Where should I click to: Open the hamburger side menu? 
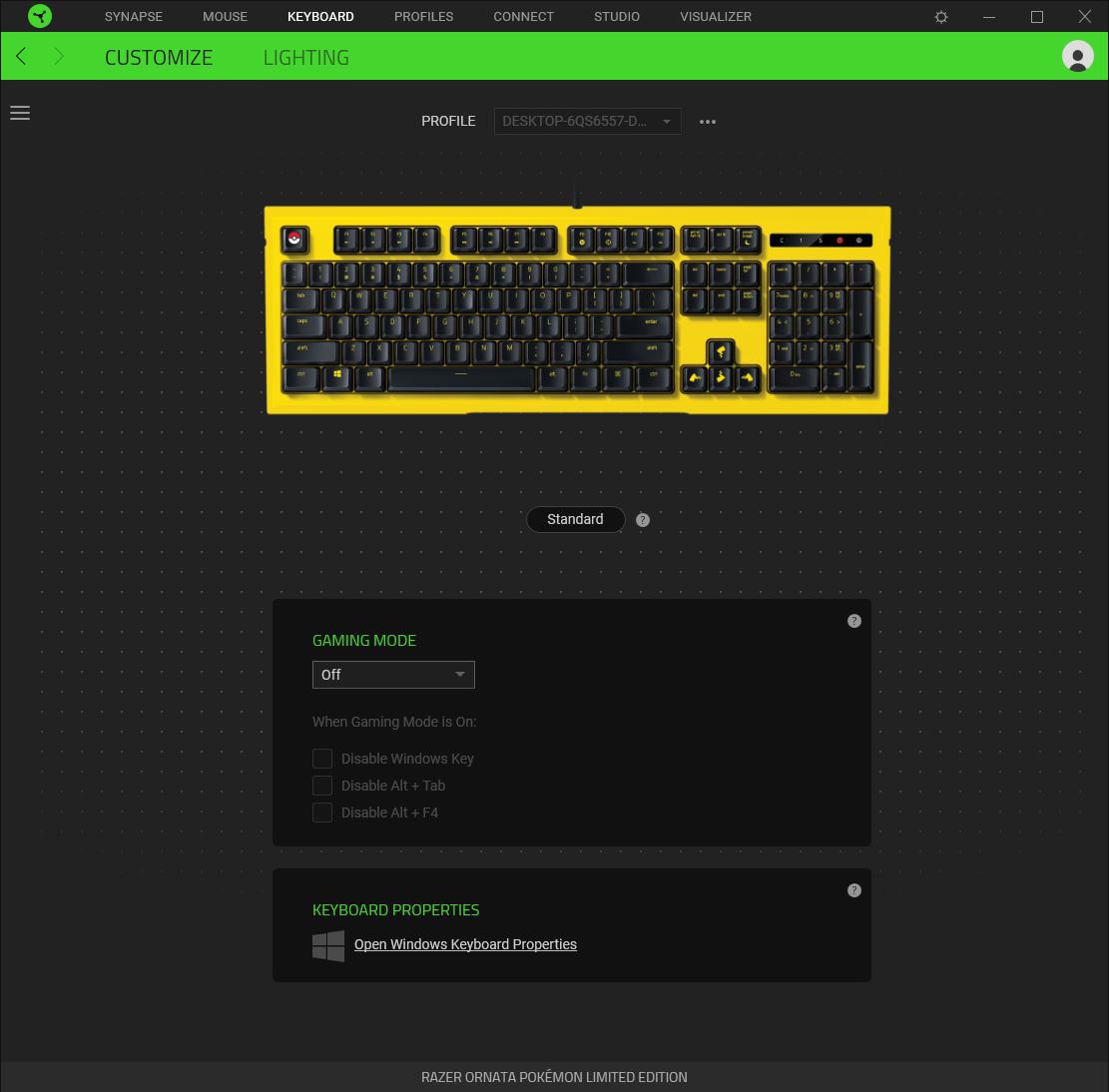[20, 113]
